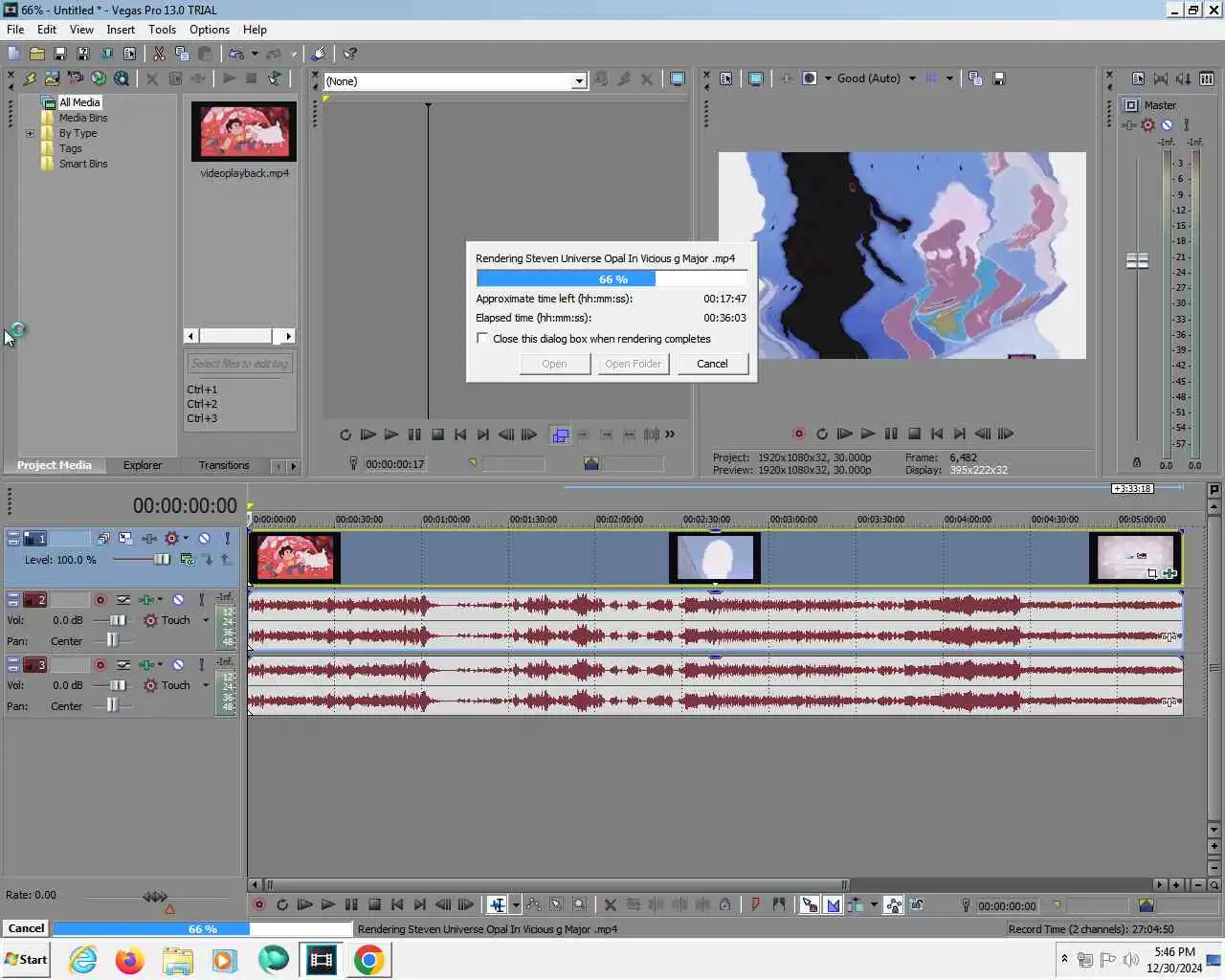Toggle Enable Snapping icon in timeline toolbar
Image resolution: width=1225 pixels, height=980 pixels.
[x=809, y=904]
